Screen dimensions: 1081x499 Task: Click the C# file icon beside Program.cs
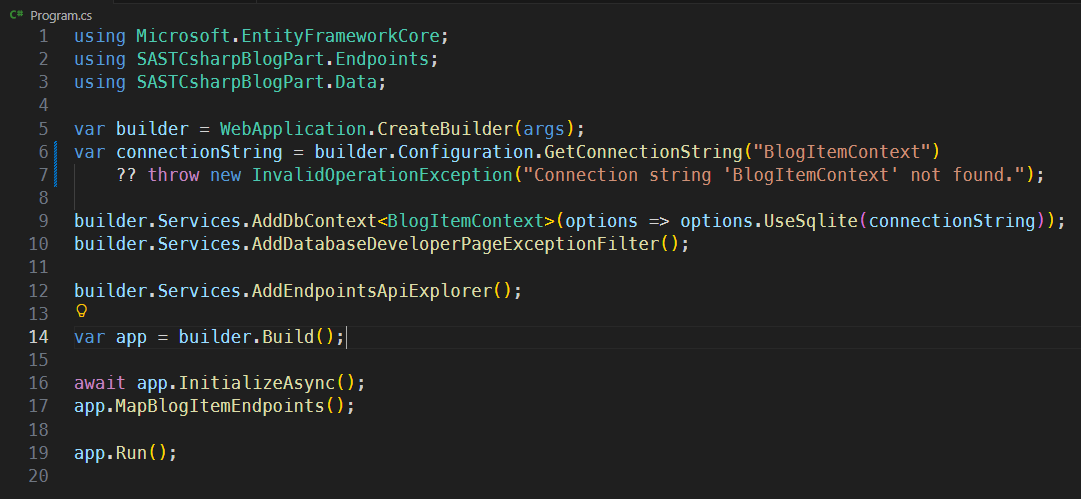[x=17, y=15]
